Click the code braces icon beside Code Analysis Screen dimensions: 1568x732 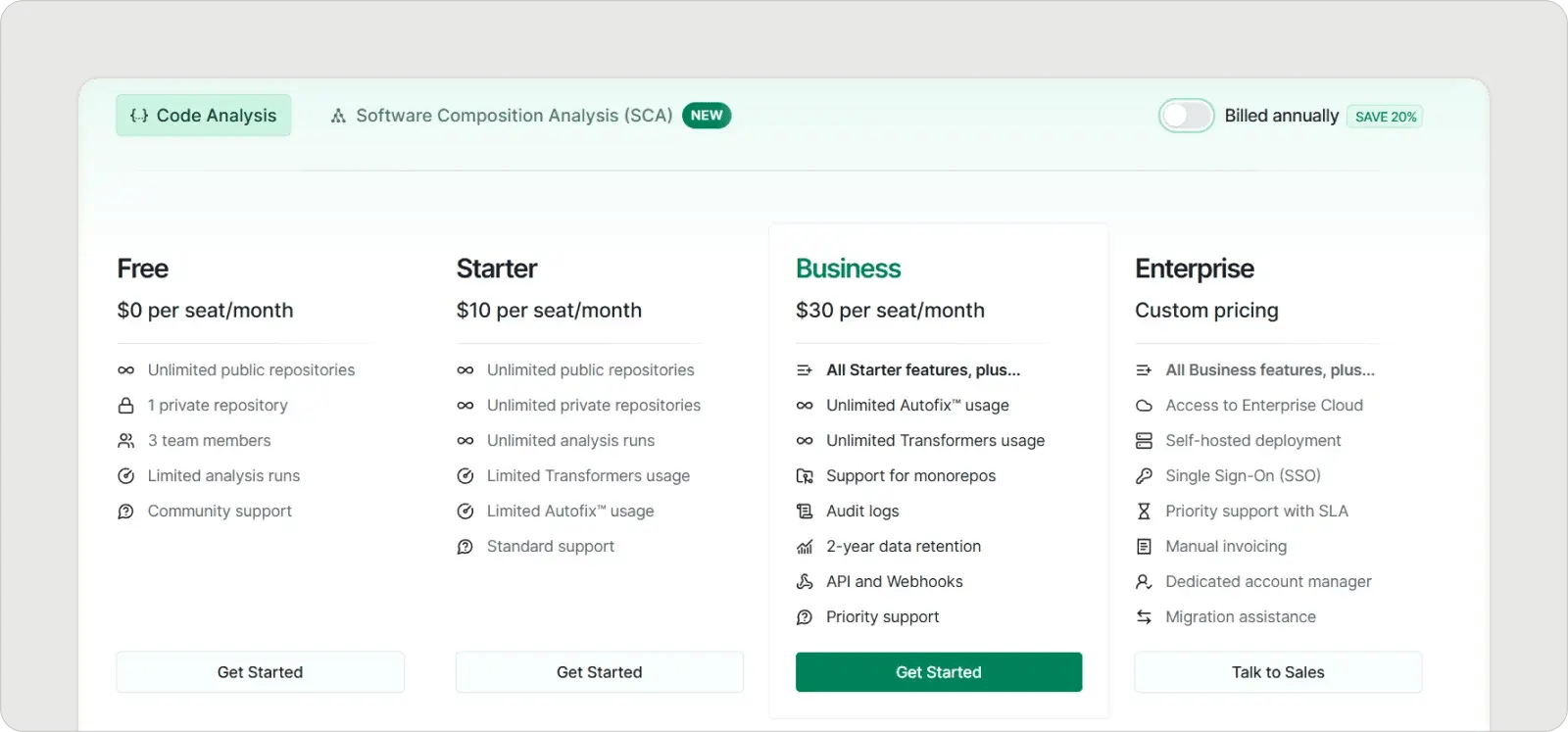138,115
